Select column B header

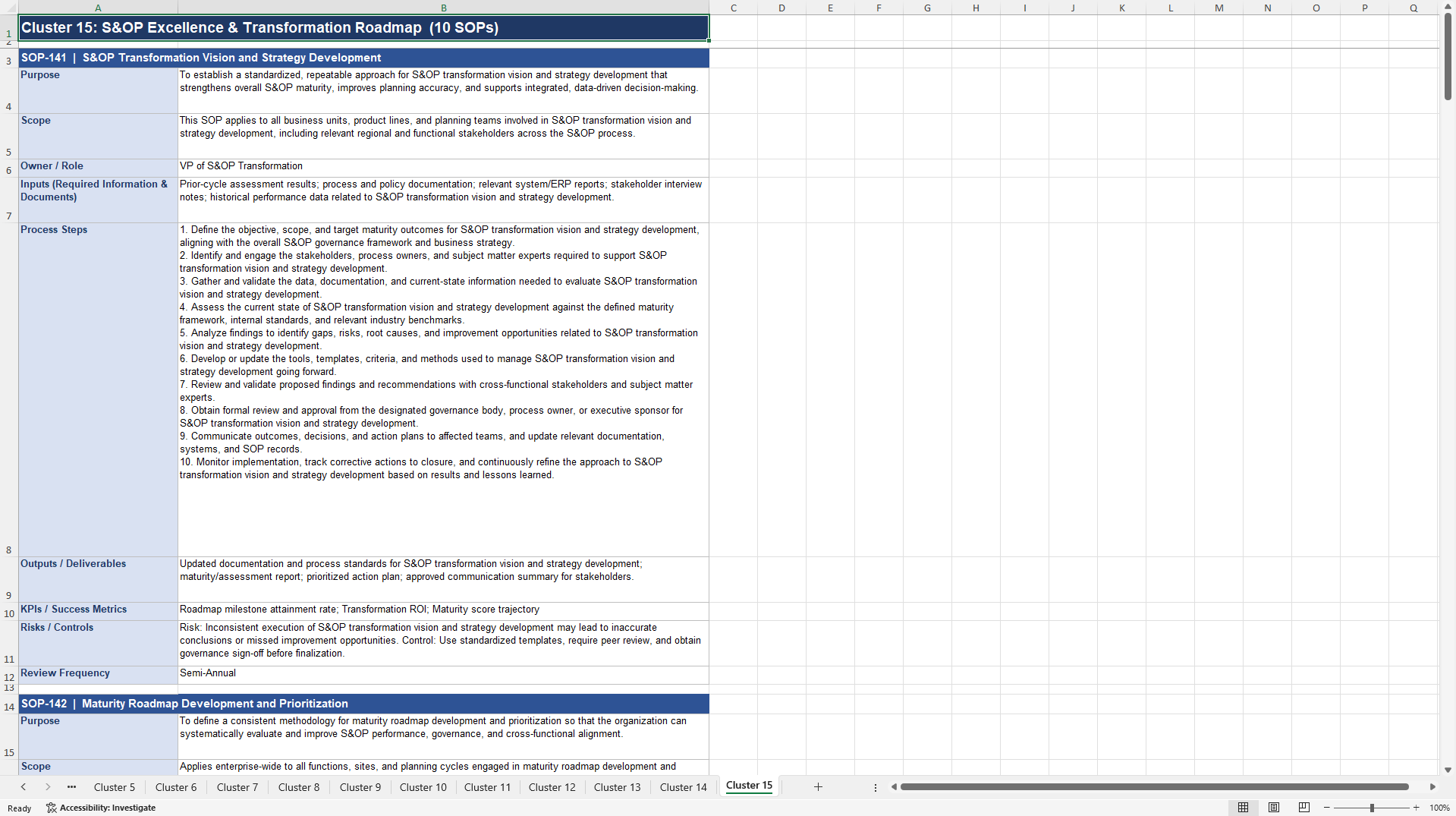pyautogui.click(x=444, y=8)
